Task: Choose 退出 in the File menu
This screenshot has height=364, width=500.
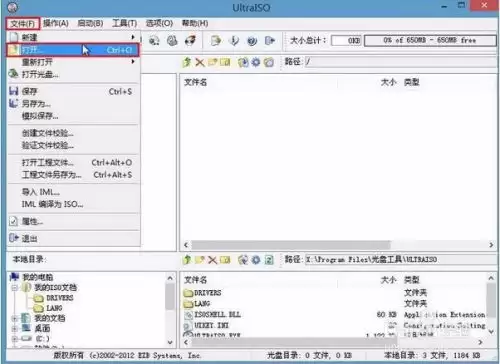Action: pyautogui.click(x=73, y=239)
